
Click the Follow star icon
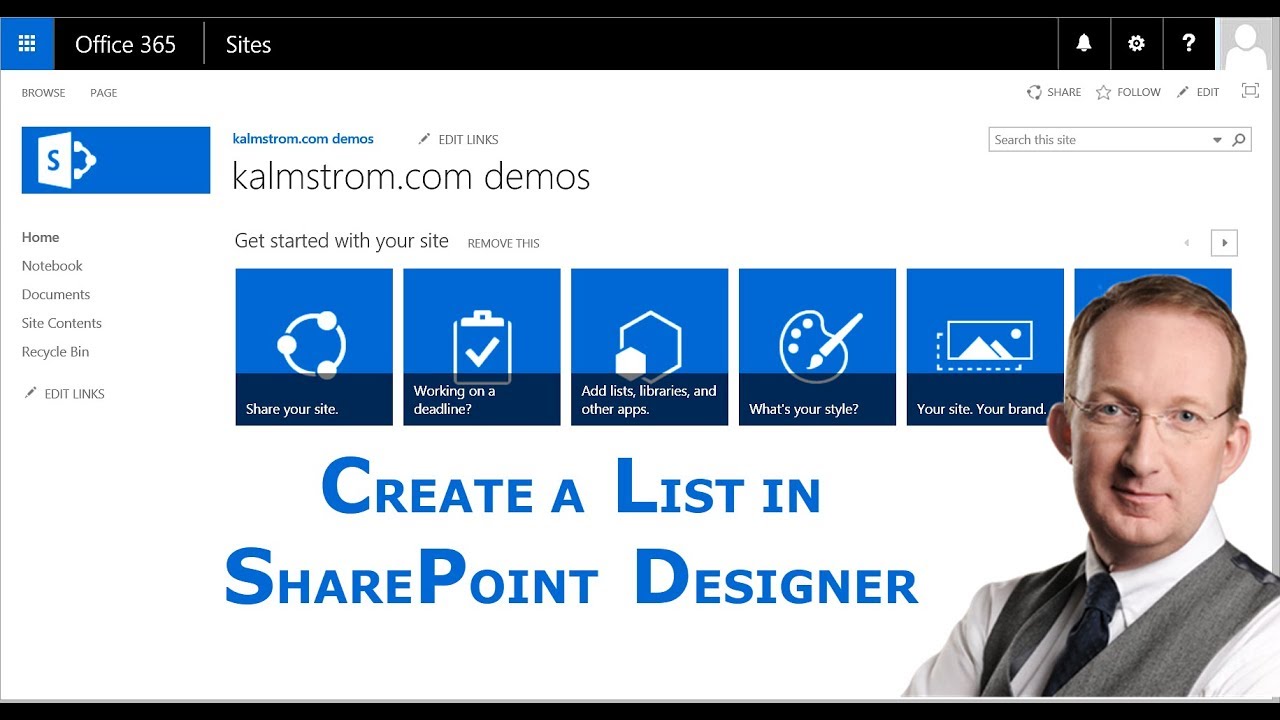(1103, 92)
